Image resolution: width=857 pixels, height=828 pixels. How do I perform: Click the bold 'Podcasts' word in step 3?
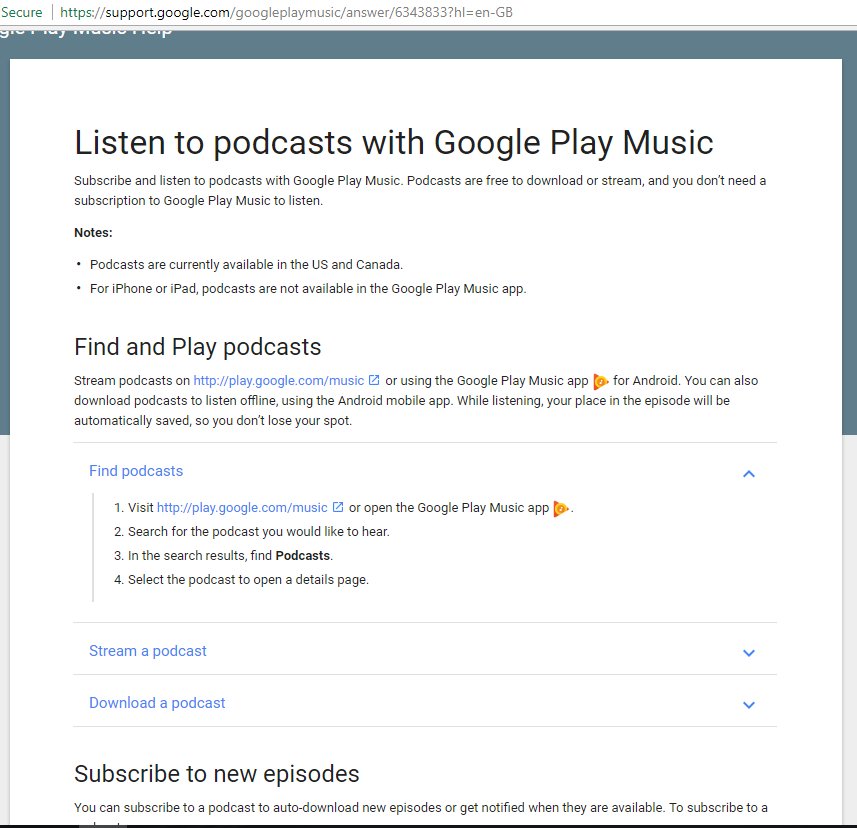point(303,556)
